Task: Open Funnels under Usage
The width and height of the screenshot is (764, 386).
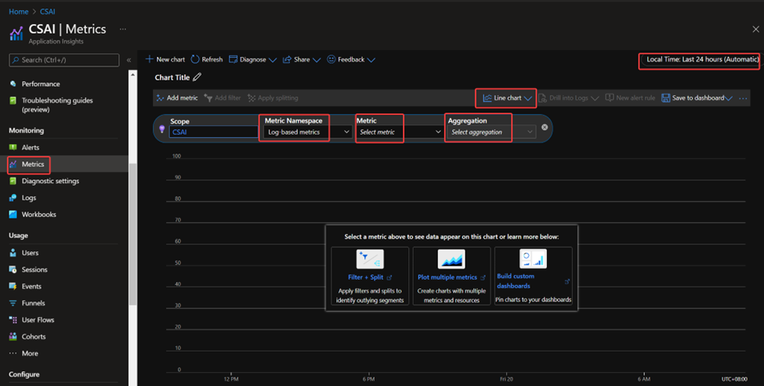Action: click(33, 303)
